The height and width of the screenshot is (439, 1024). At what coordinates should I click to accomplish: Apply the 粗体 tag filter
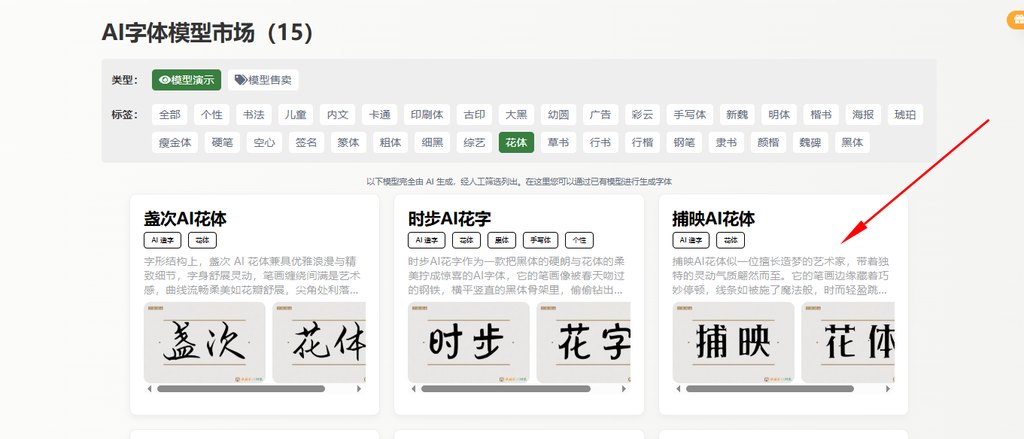coord(390,142)
